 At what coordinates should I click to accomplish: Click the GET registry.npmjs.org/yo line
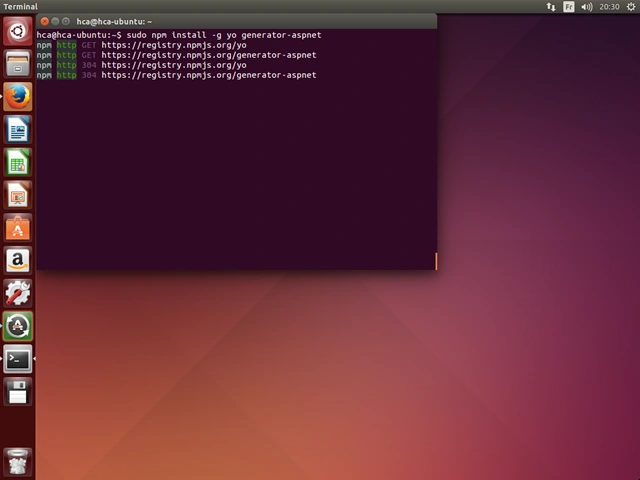pos(141,45)
